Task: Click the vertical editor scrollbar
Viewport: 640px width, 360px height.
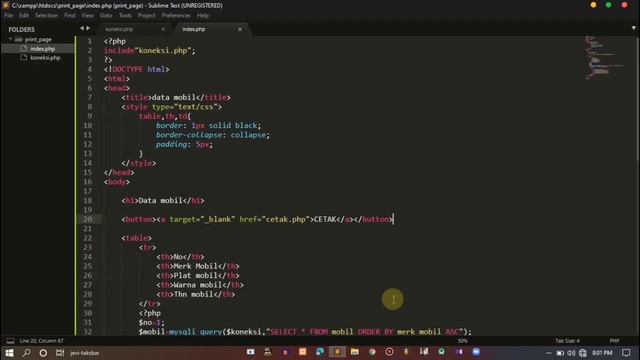Action: click(x=637, y=100)
